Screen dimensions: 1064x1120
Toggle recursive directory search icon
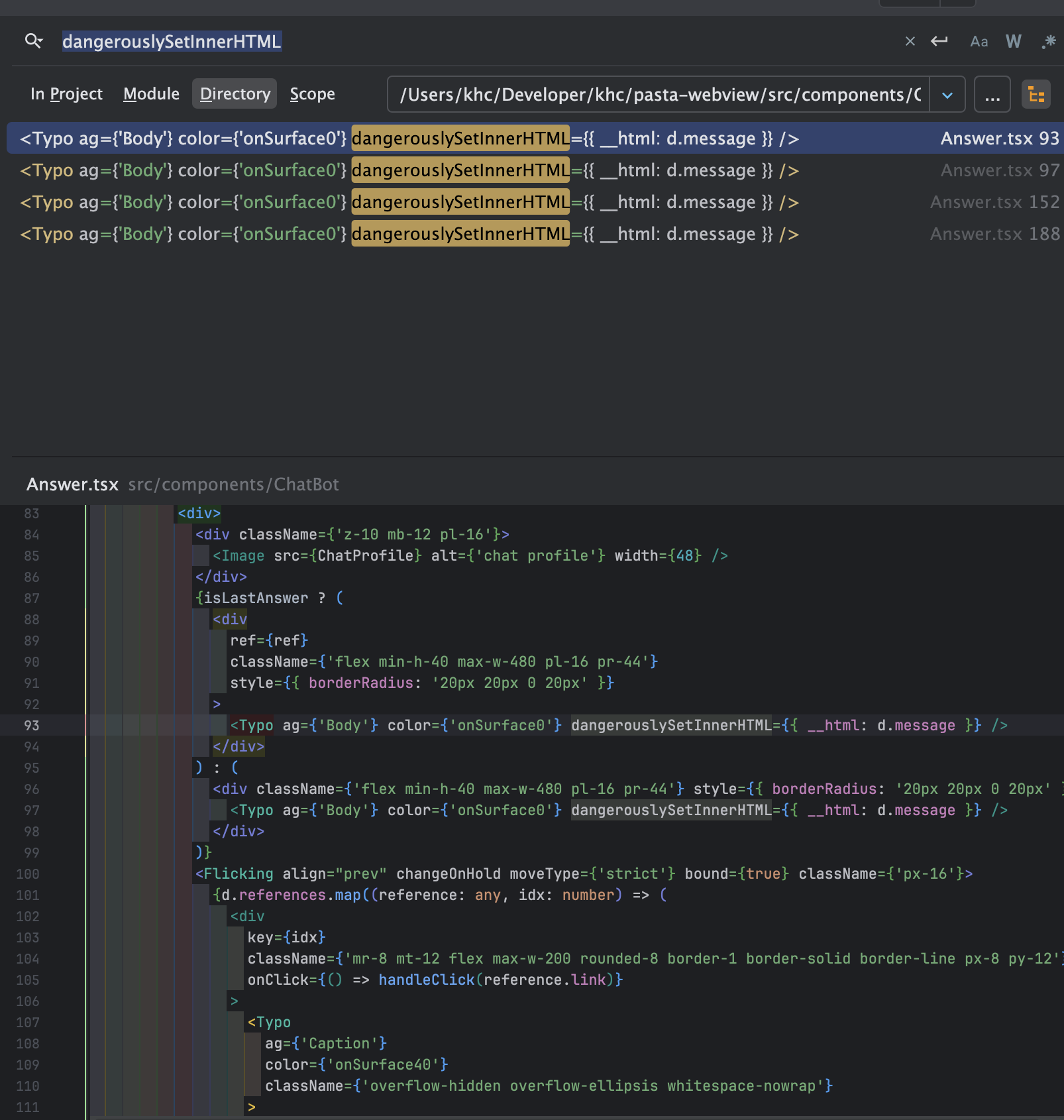[x=1036, y=95]
